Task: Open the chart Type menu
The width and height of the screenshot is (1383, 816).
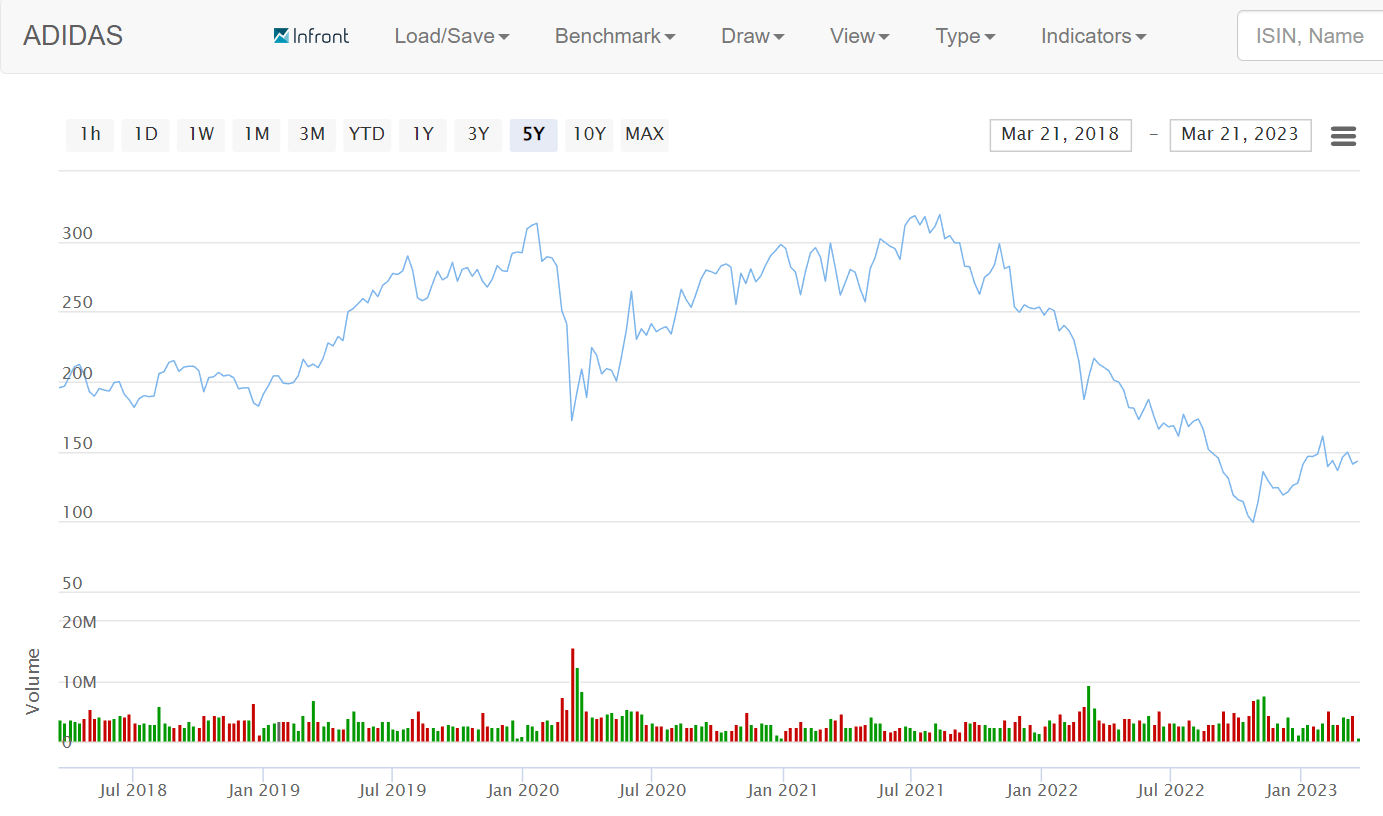Action: (x=965, y=36)
